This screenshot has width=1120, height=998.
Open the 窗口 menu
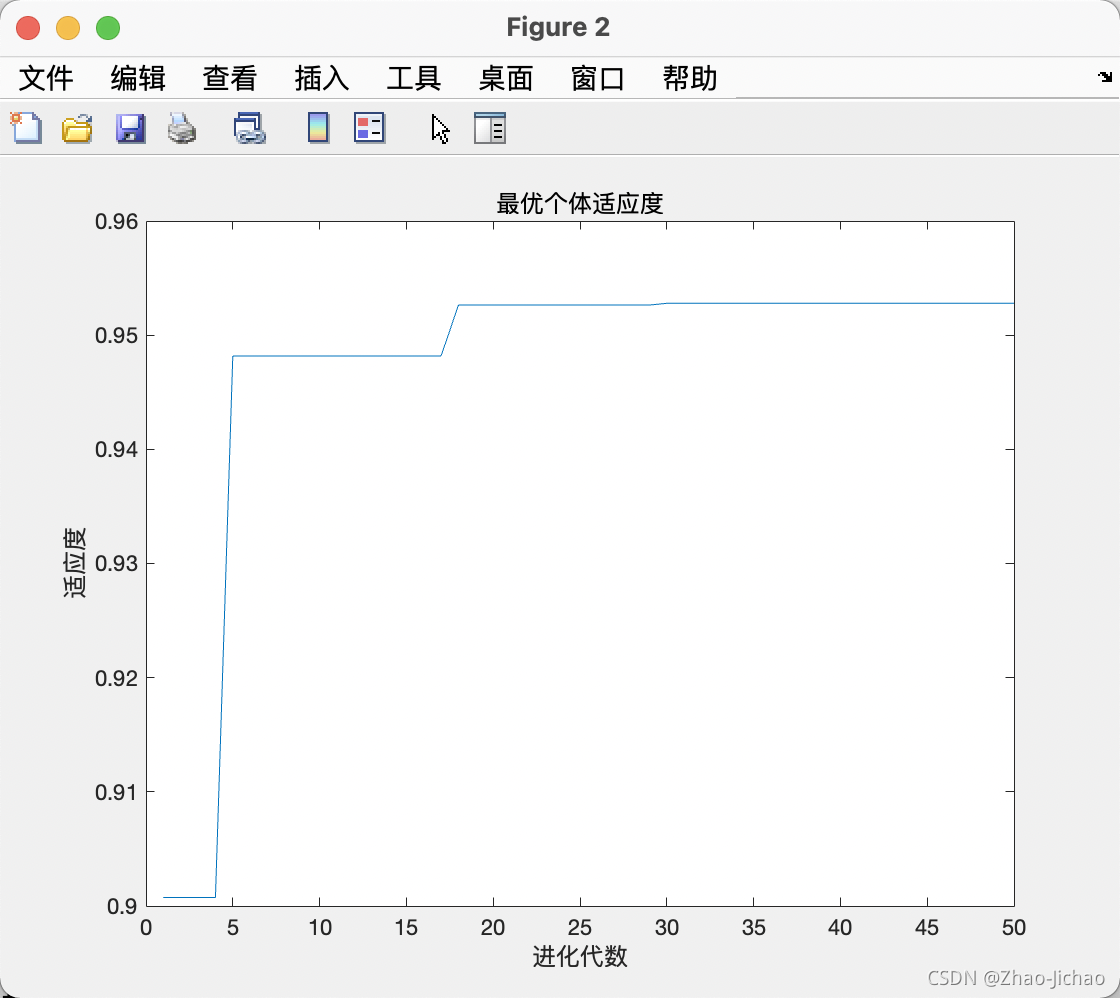(597, 78)
